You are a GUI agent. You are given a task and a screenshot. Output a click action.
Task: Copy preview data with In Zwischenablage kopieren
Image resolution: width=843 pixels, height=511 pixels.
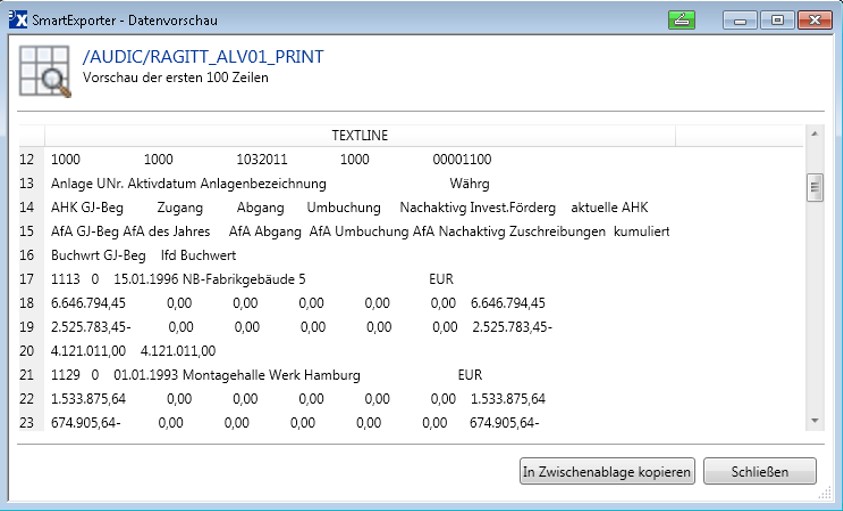(x=607, y=471)
